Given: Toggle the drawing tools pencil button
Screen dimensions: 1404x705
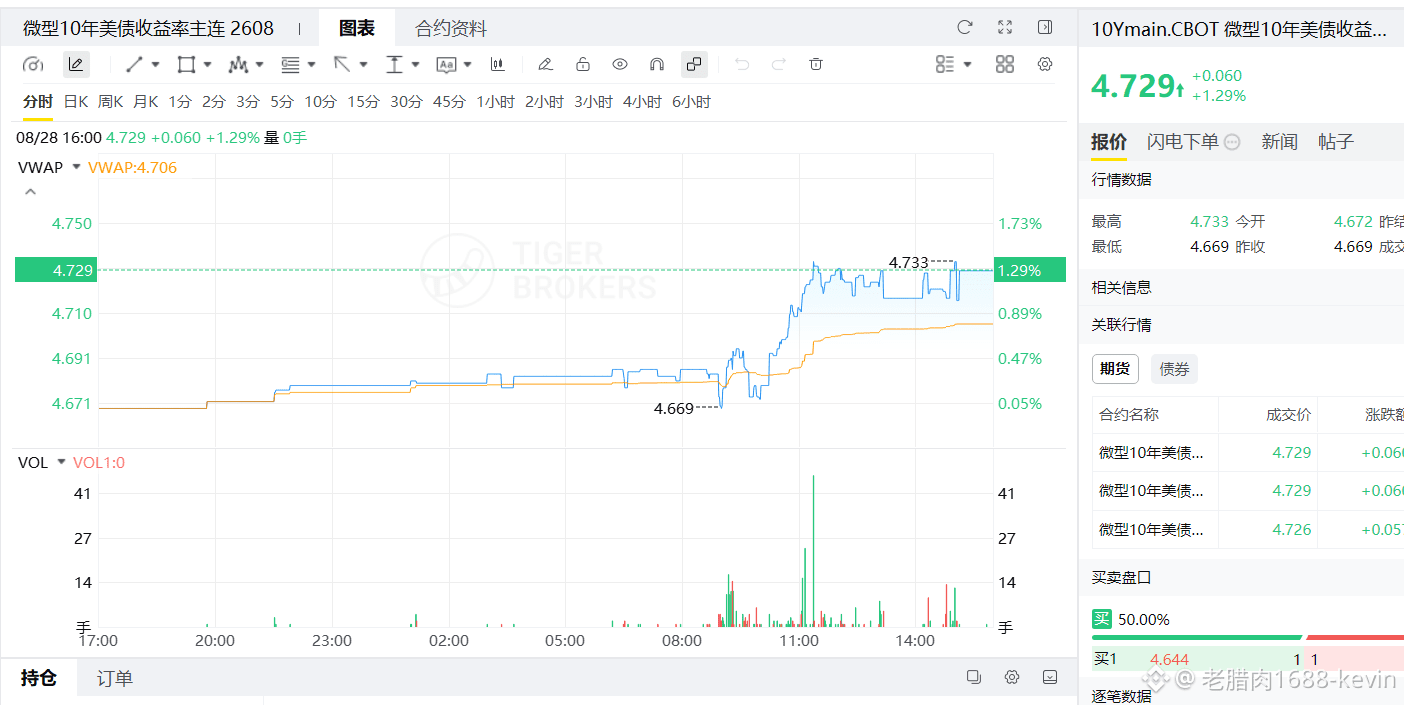Looking at the screenshot, I should point(75,65).
